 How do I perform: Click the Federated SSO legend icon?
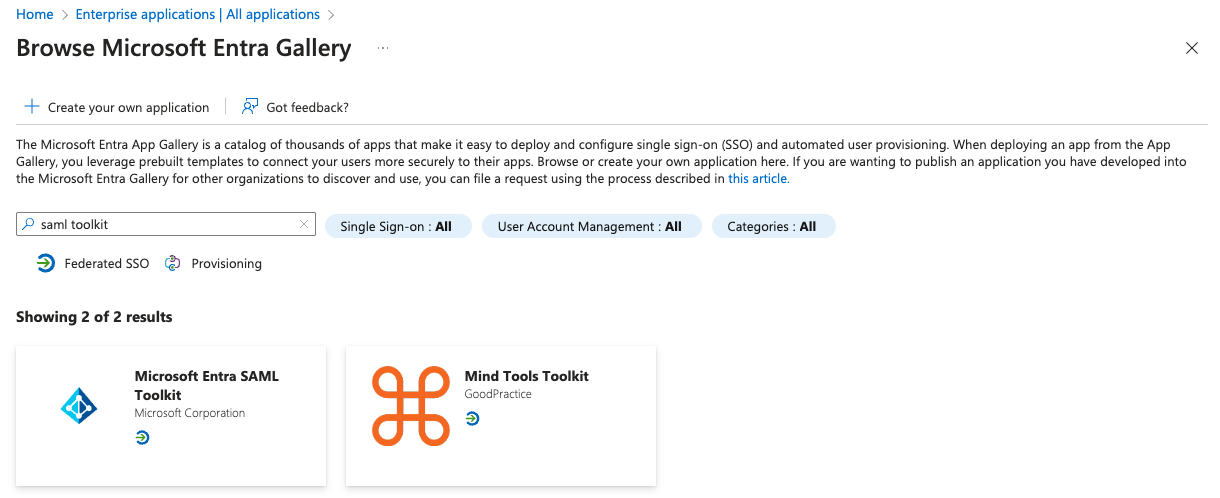[46, 263]
